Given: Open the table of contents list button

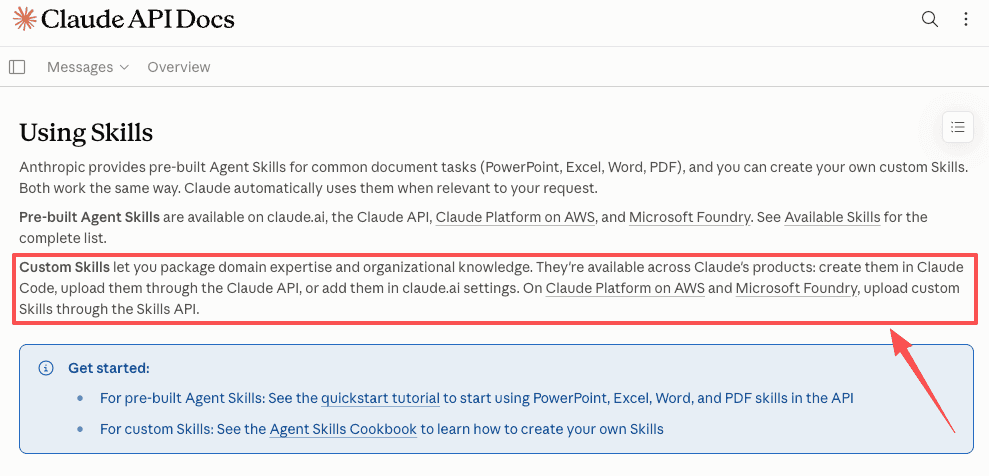Looking at the screenshot, I should (x=957, y=127).
